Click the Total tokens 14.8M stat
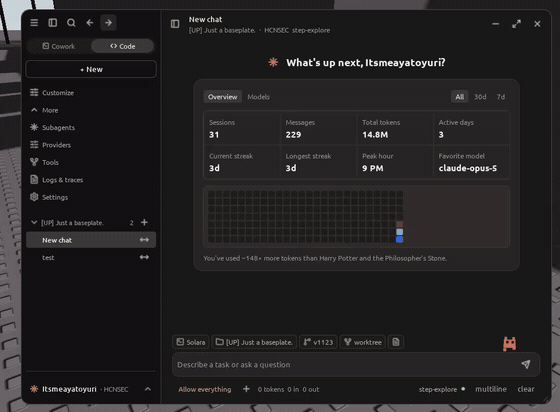 pos(395,129)
